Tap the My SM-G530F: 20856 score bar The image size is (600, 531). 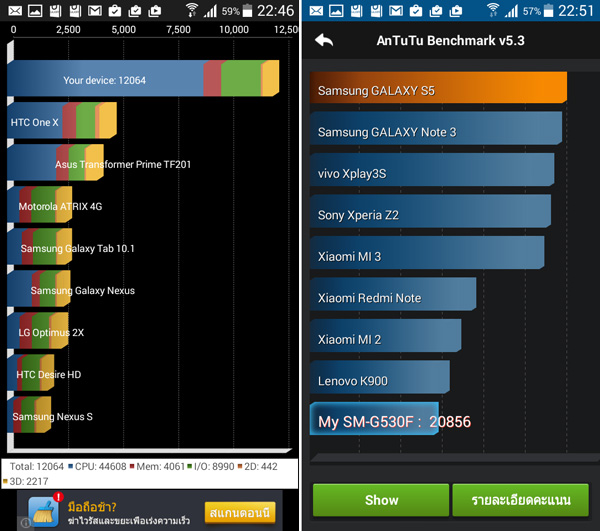[x=374, y=419]
